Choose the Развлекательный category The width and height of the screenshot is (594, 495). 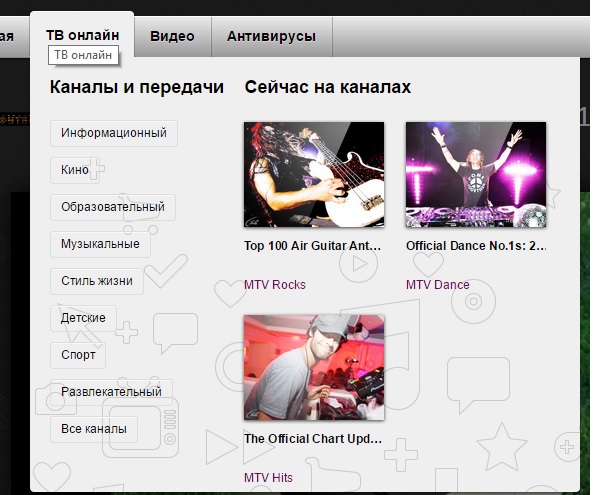click(x=111, y=392)
